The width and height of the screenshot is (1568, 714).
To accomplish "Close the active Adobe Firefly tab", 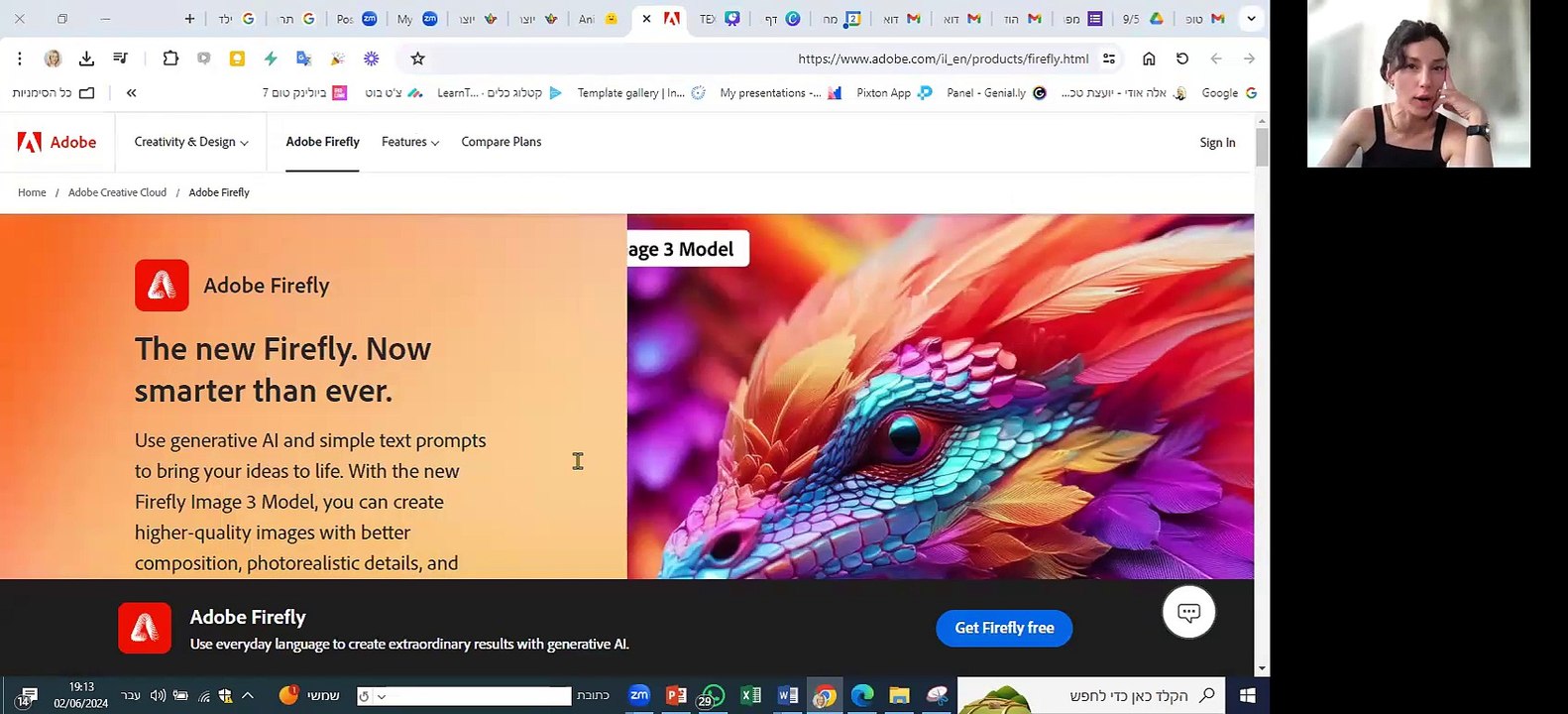I will pyautogui.click(x=646, y=18).
